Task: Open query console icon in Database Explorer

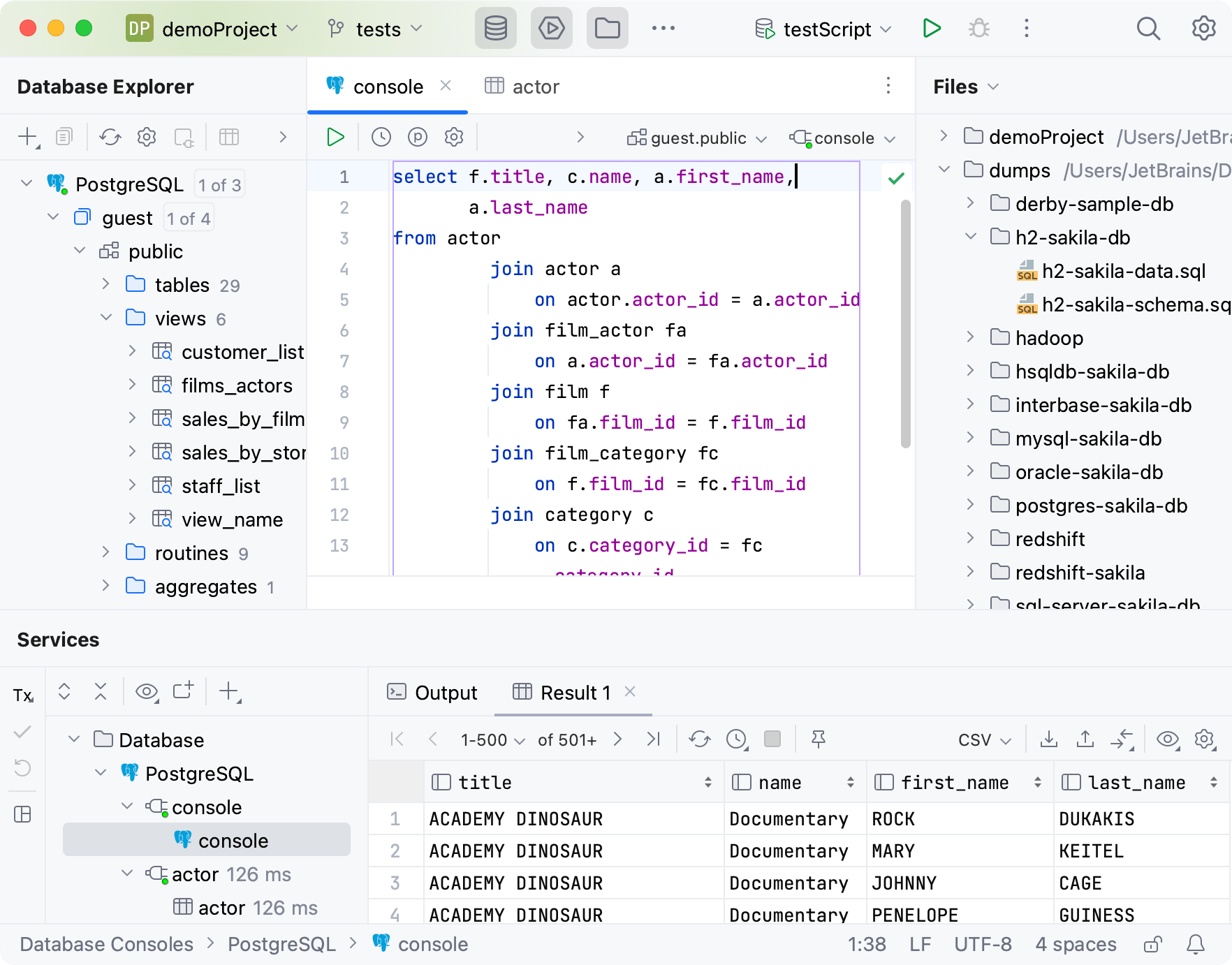Action: coord(184,137)
